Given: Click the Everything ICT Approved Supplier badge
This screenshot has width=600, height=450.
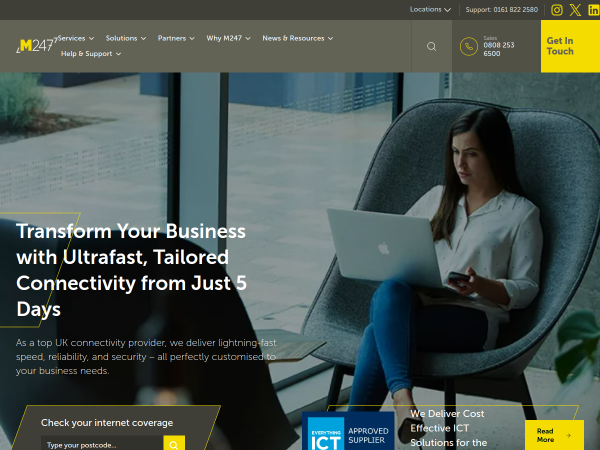Looking at the screenshot, I should (x=348, y=431).
